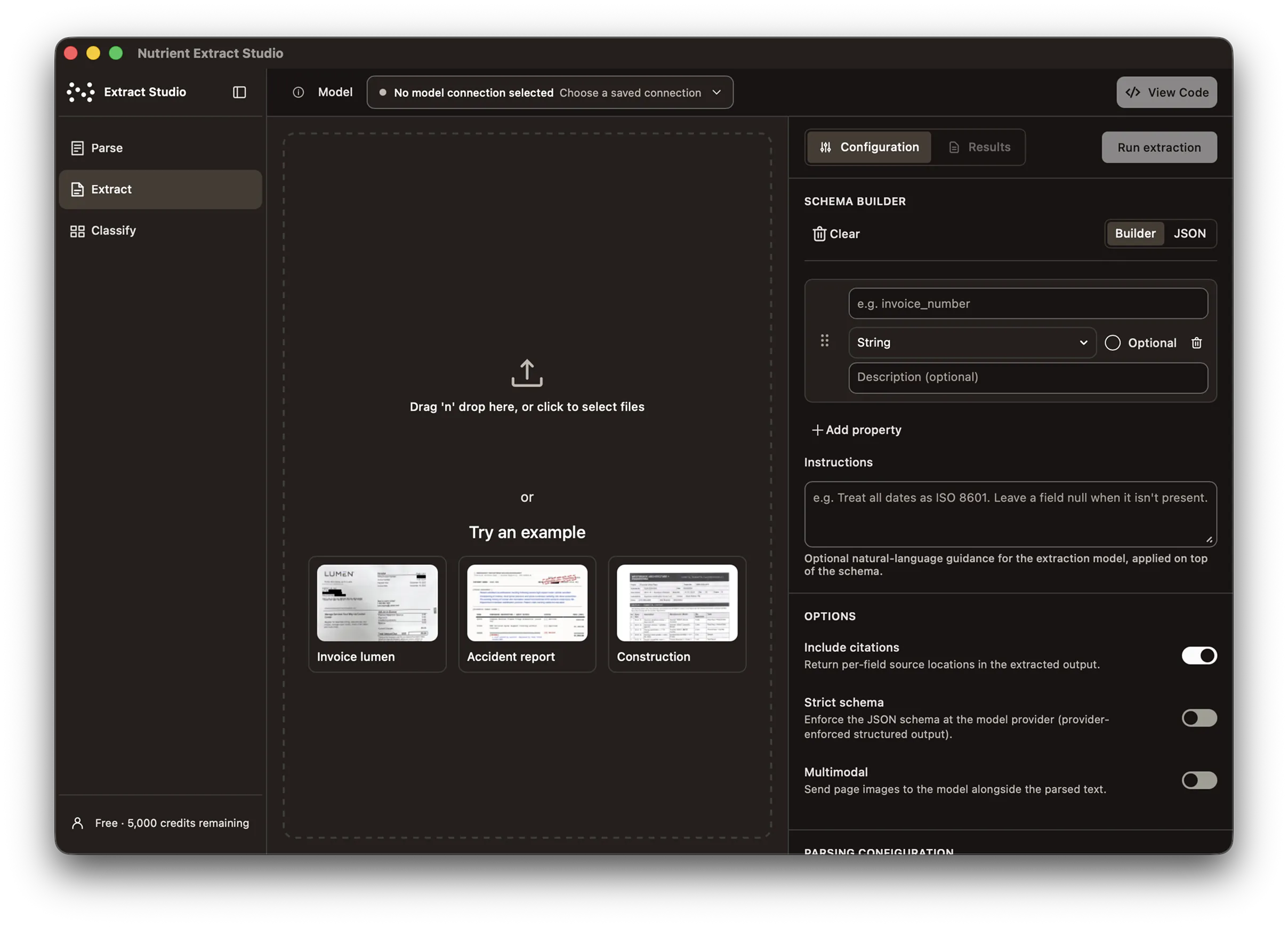Clear the schema builder
Viewport: 1288px width, 927px height.
pyautogui.click(x=835, y=234)
